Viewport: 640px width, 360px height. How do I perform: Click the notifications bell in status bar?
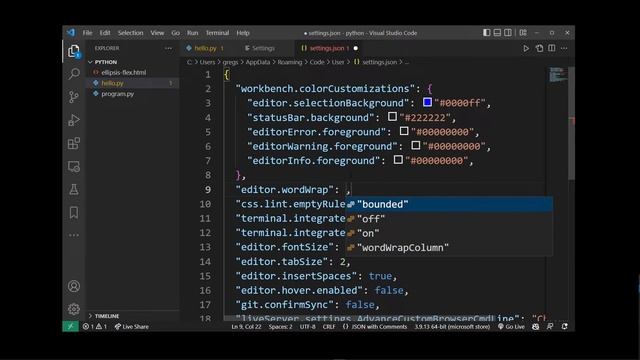coord(564,327)
